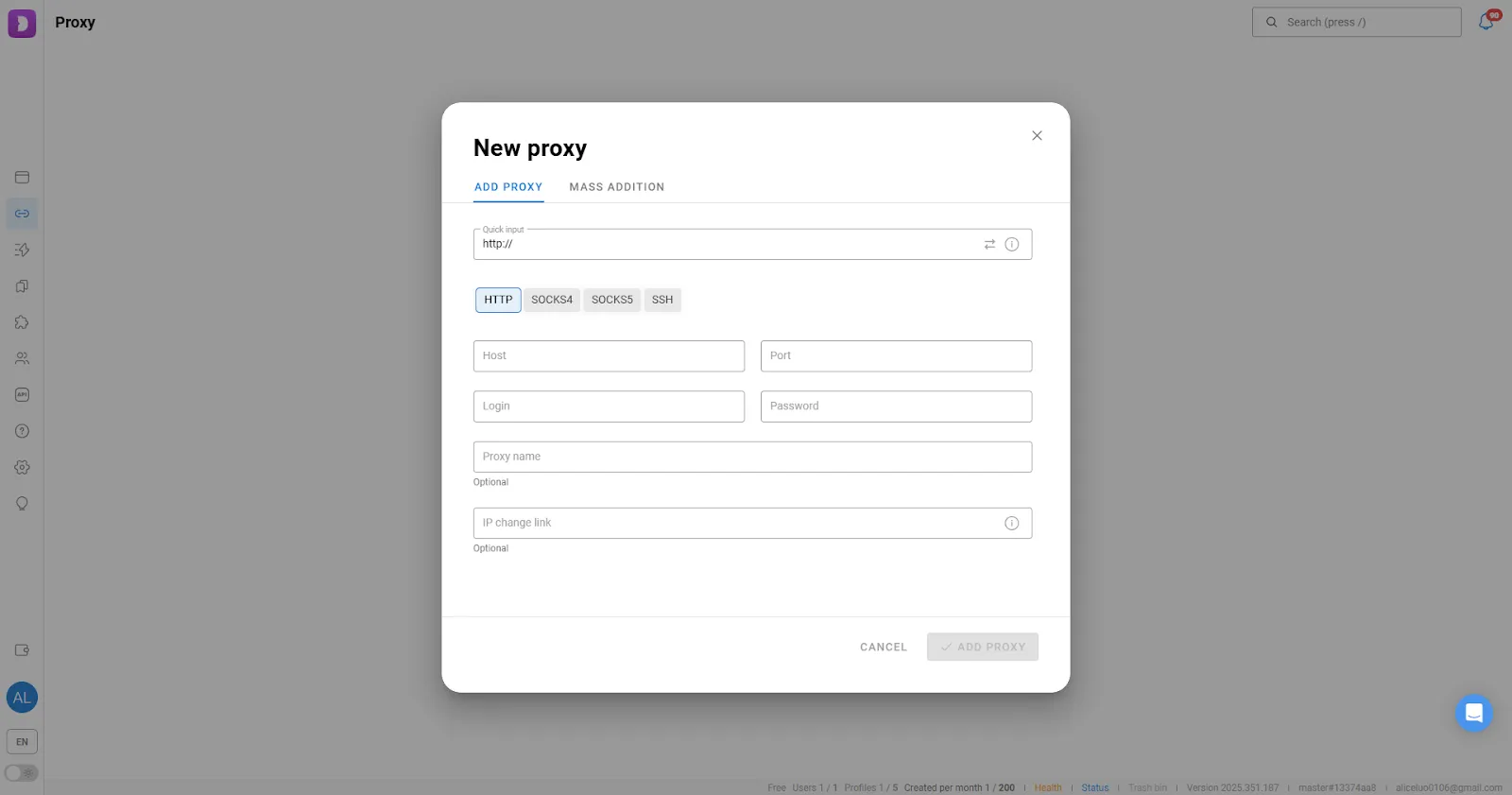Select the SSH proxy type

[x=661, y=300]
